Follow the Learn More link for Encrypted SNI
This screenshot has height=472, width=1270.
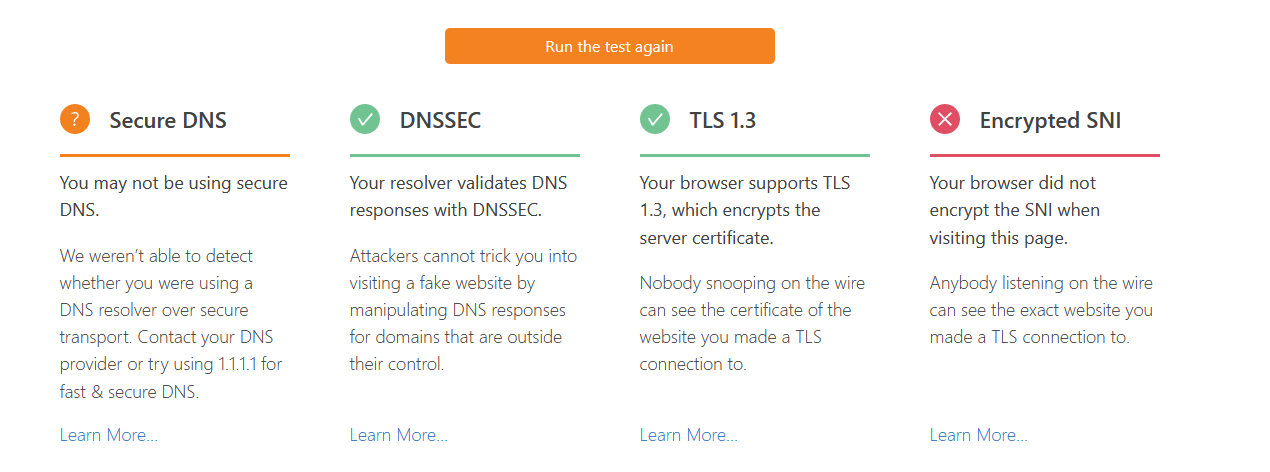(979, 435)
